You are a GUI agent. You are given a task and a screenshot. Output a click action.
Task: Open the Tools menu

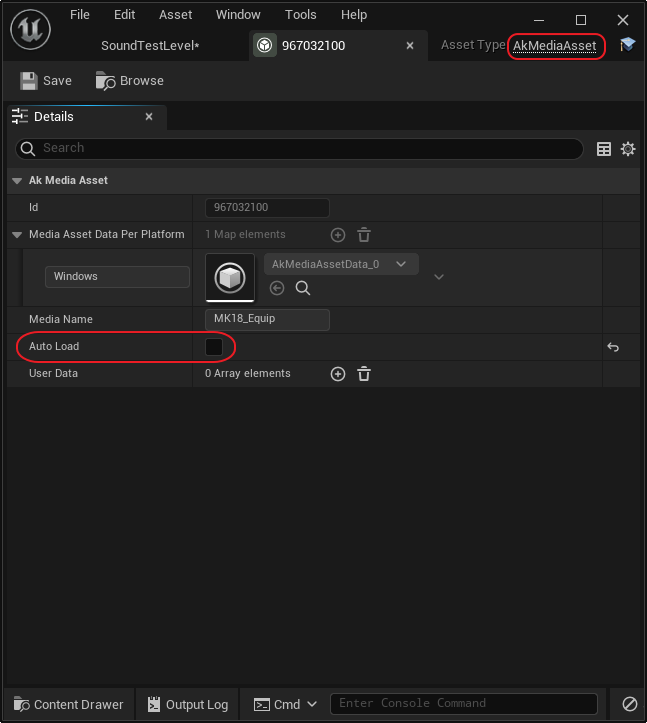pos(301,15)
